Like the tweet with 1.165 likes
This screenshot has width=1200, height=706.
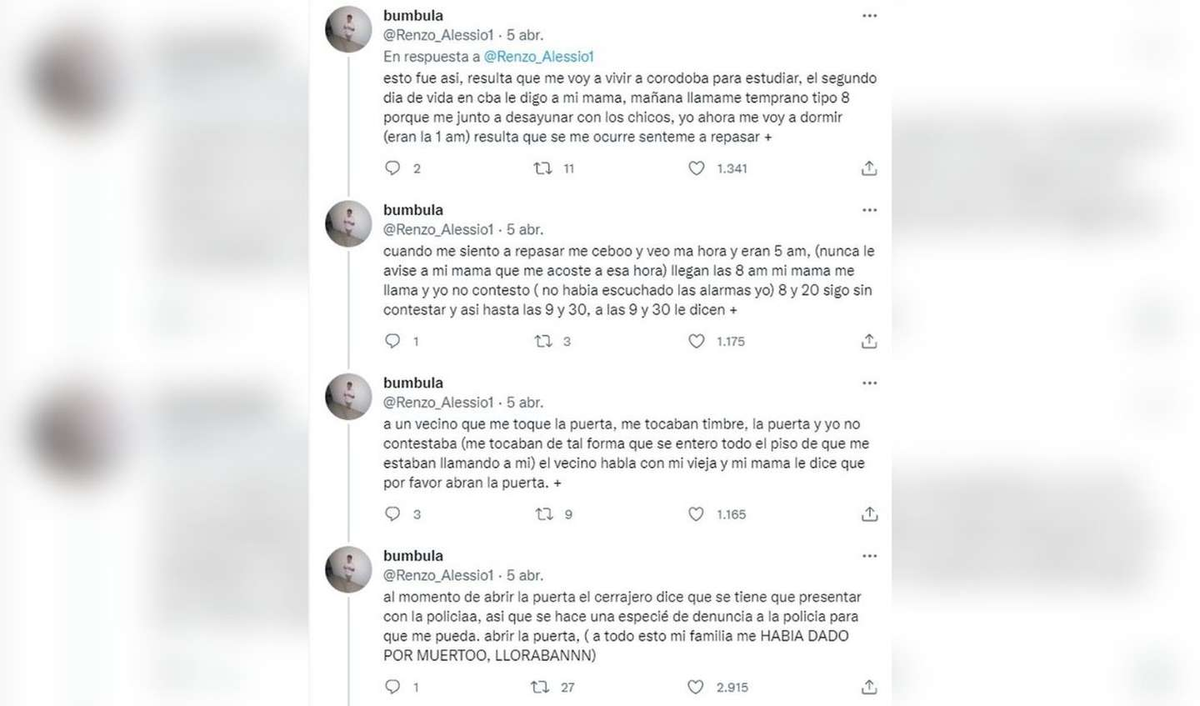point(696,514)
